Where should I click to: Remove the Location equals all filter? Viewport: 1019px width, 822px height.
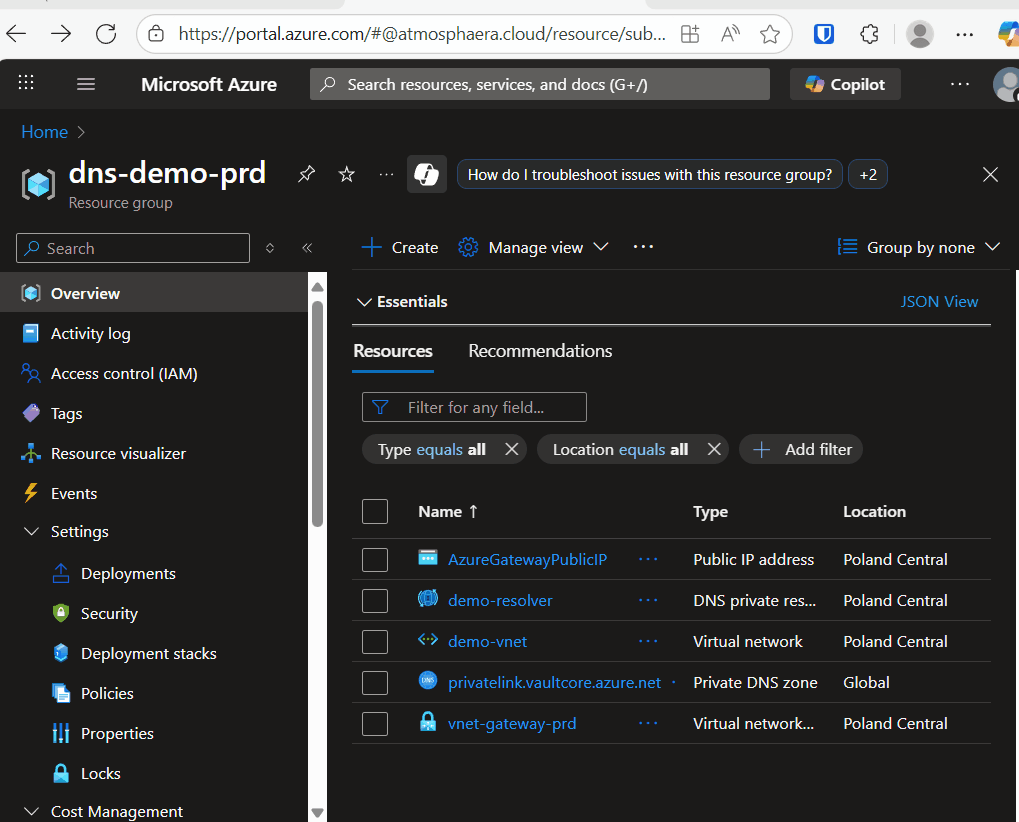point(714,449)
